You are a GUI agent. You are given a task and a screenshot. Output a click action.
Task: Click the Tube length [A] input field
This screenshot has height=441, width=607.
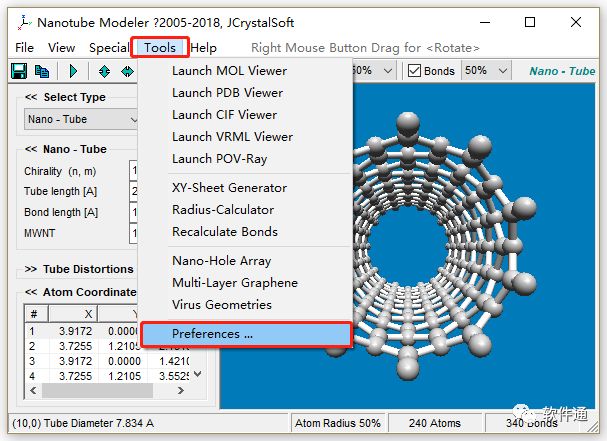click(134, 192)
